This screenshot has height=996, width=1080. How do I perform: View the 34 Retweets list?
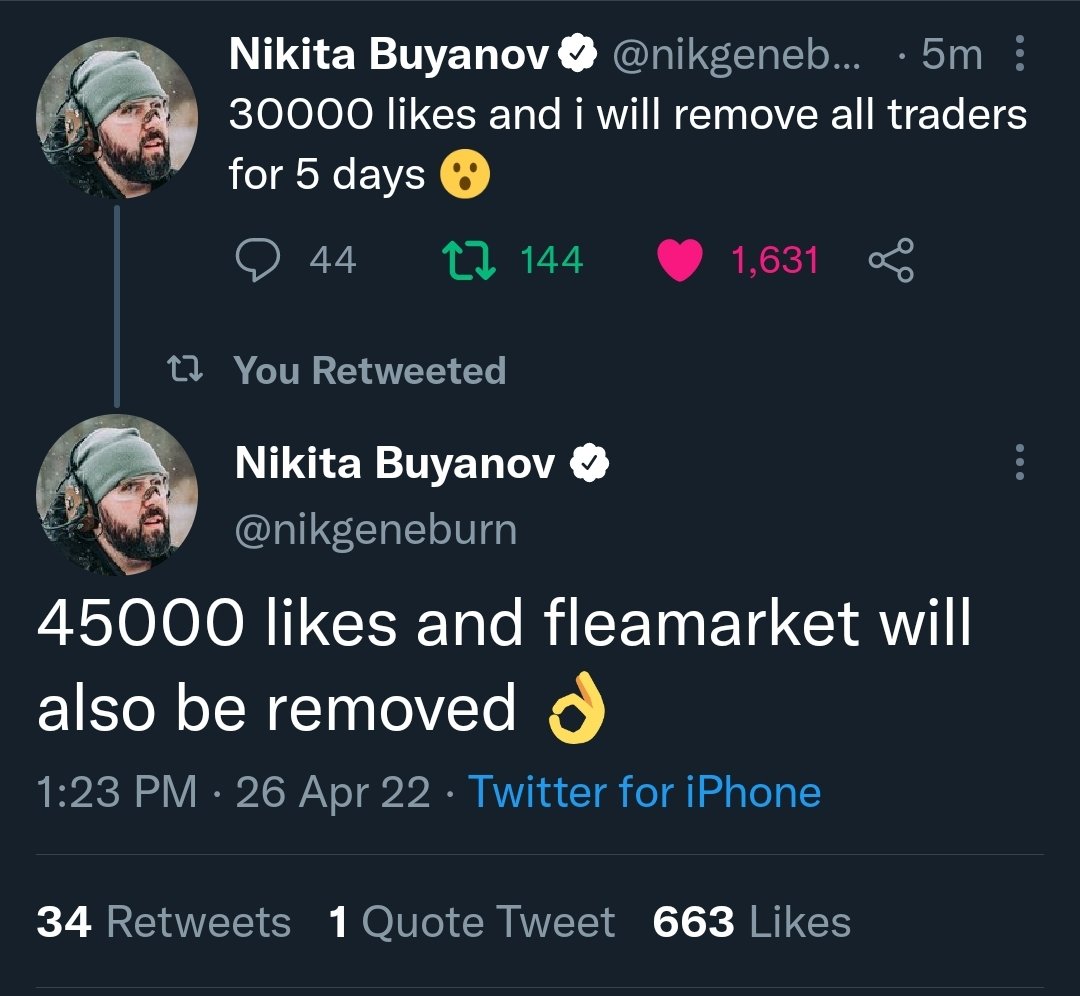click(x=164, y=922)
